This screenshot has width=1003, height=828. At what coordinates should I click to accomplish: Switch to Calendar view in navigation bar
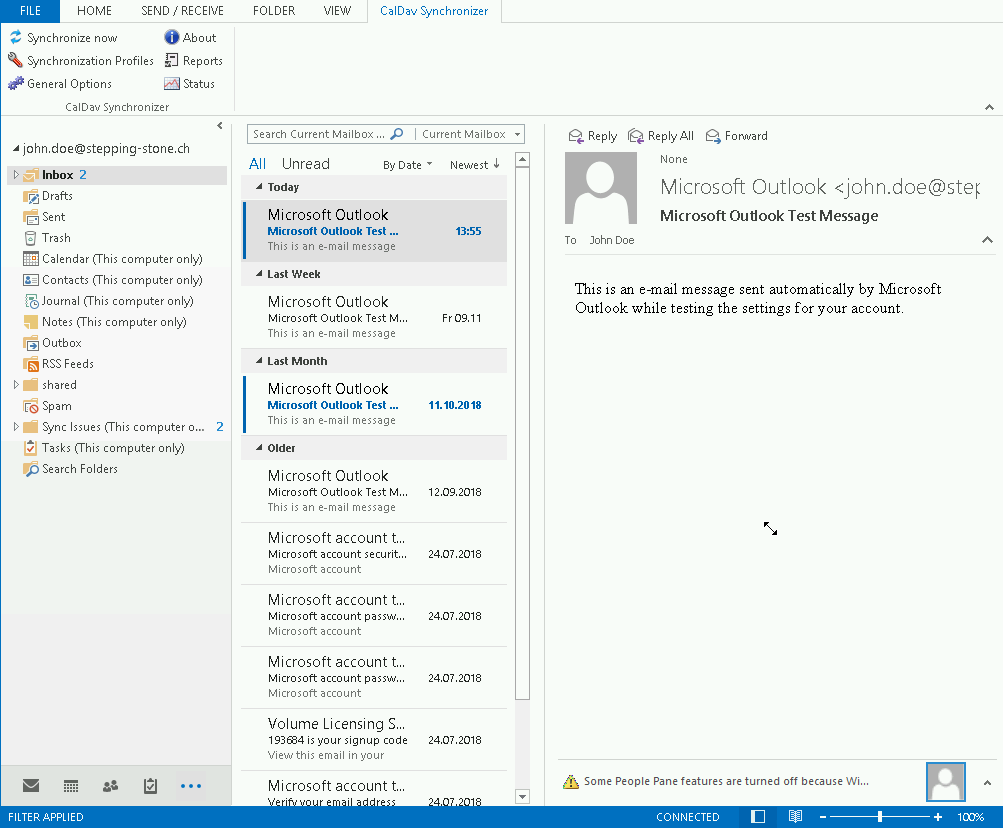71,787
